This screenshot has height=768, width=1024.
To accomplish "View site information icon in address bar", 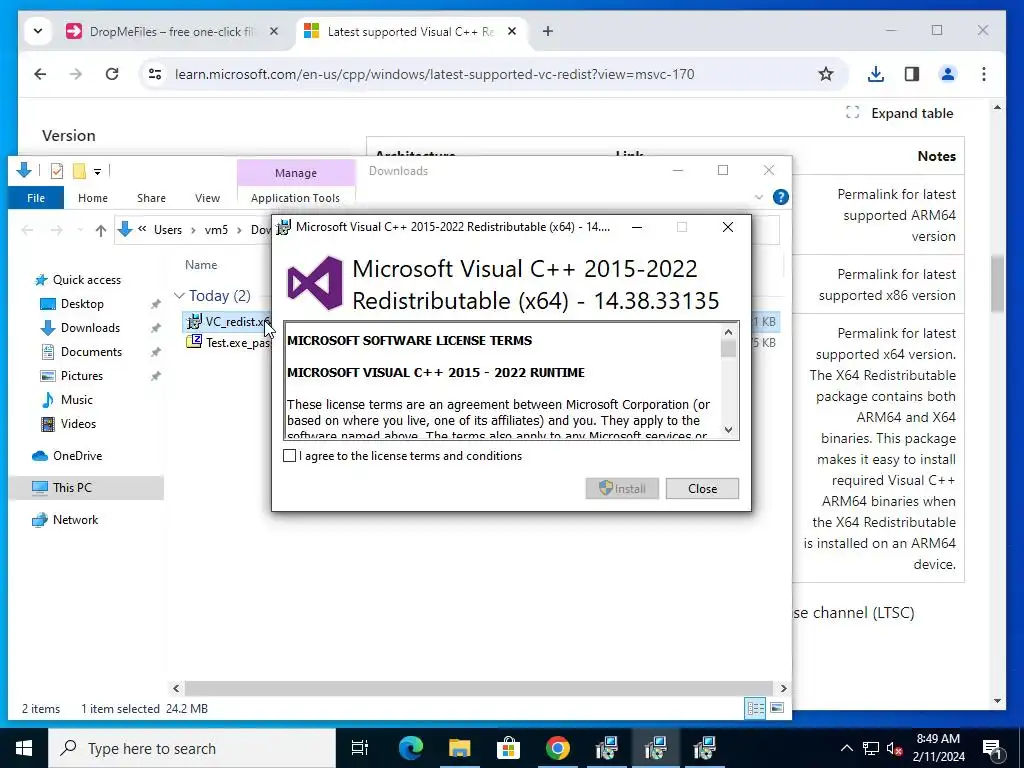I will pos(155,74).
